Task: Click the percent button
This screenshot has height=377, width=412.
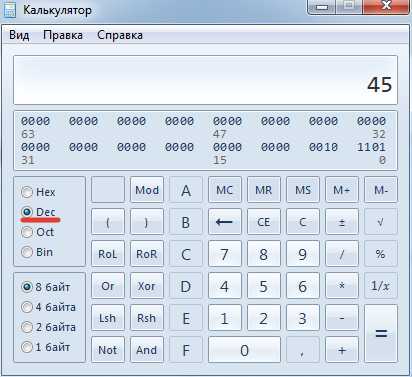Action: pyautogui.click(x=381, y=254)
